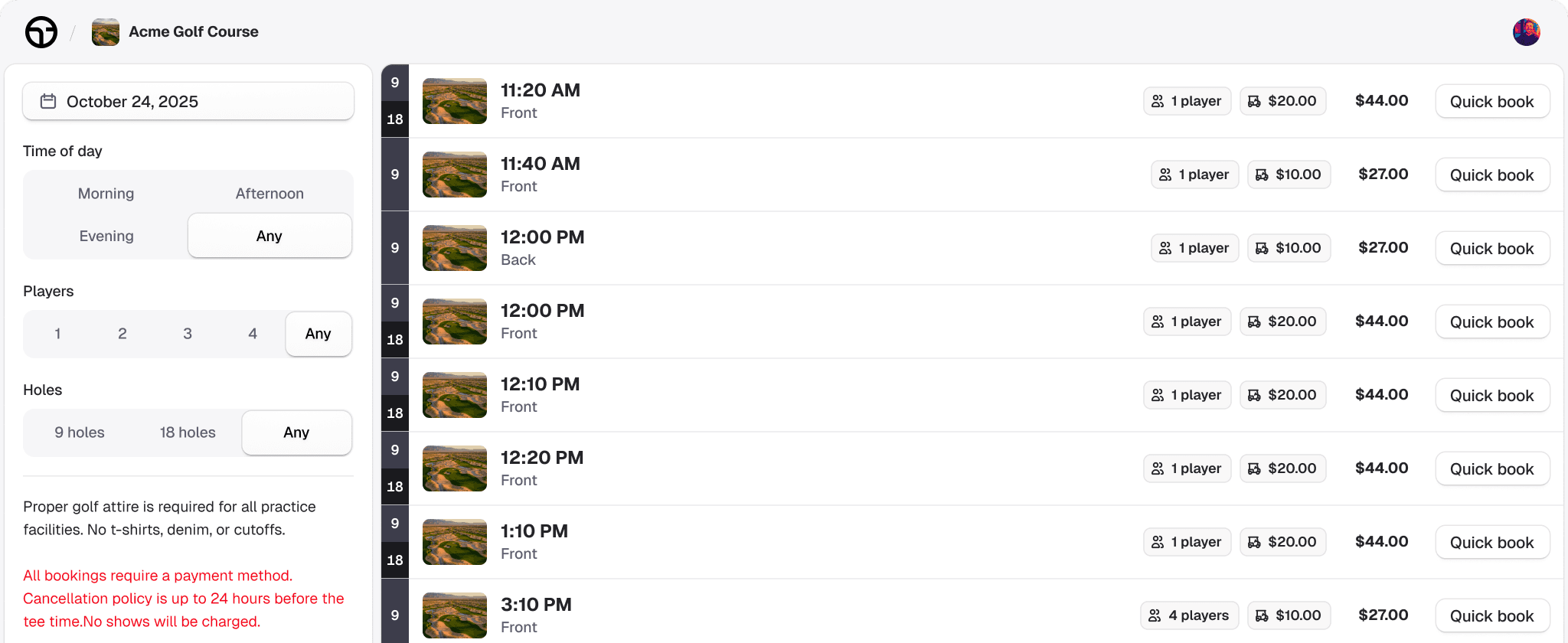Click the Acme logo icon top-left
The width and height of the screenshot is (1568, 643).
click(42, 31)
